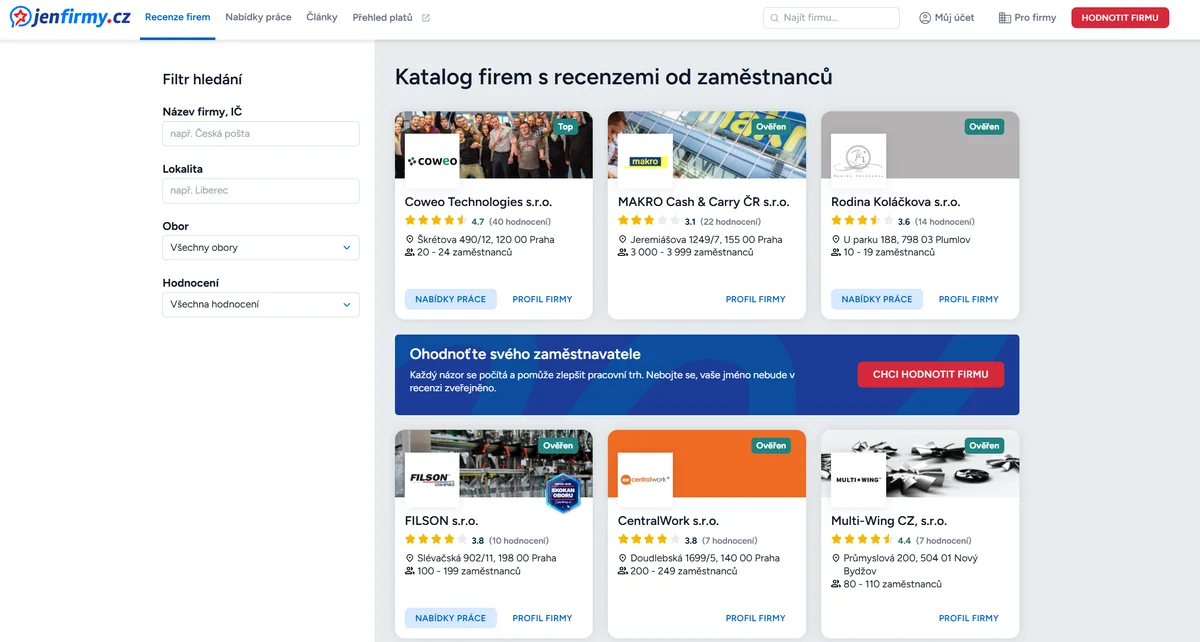The height and width of the screenshot is (642, 1200).
Task: Click the Ověřen badge on Rodina Koláčkova card
Action: pos(984,127)
